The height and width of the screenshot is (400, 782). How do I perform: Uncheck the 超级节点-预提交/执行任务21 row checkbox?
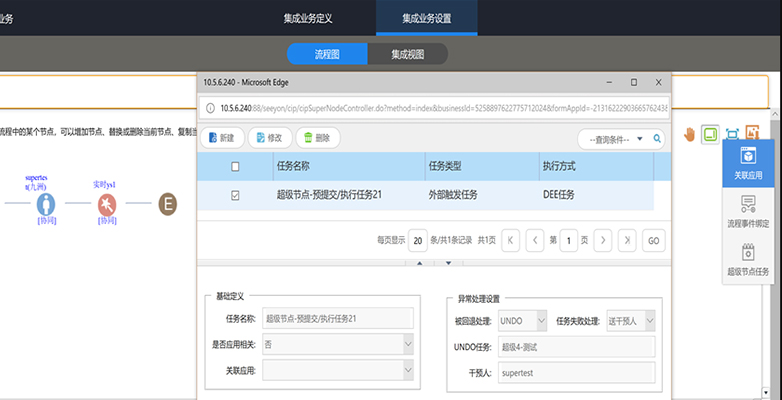pos(235,196)
